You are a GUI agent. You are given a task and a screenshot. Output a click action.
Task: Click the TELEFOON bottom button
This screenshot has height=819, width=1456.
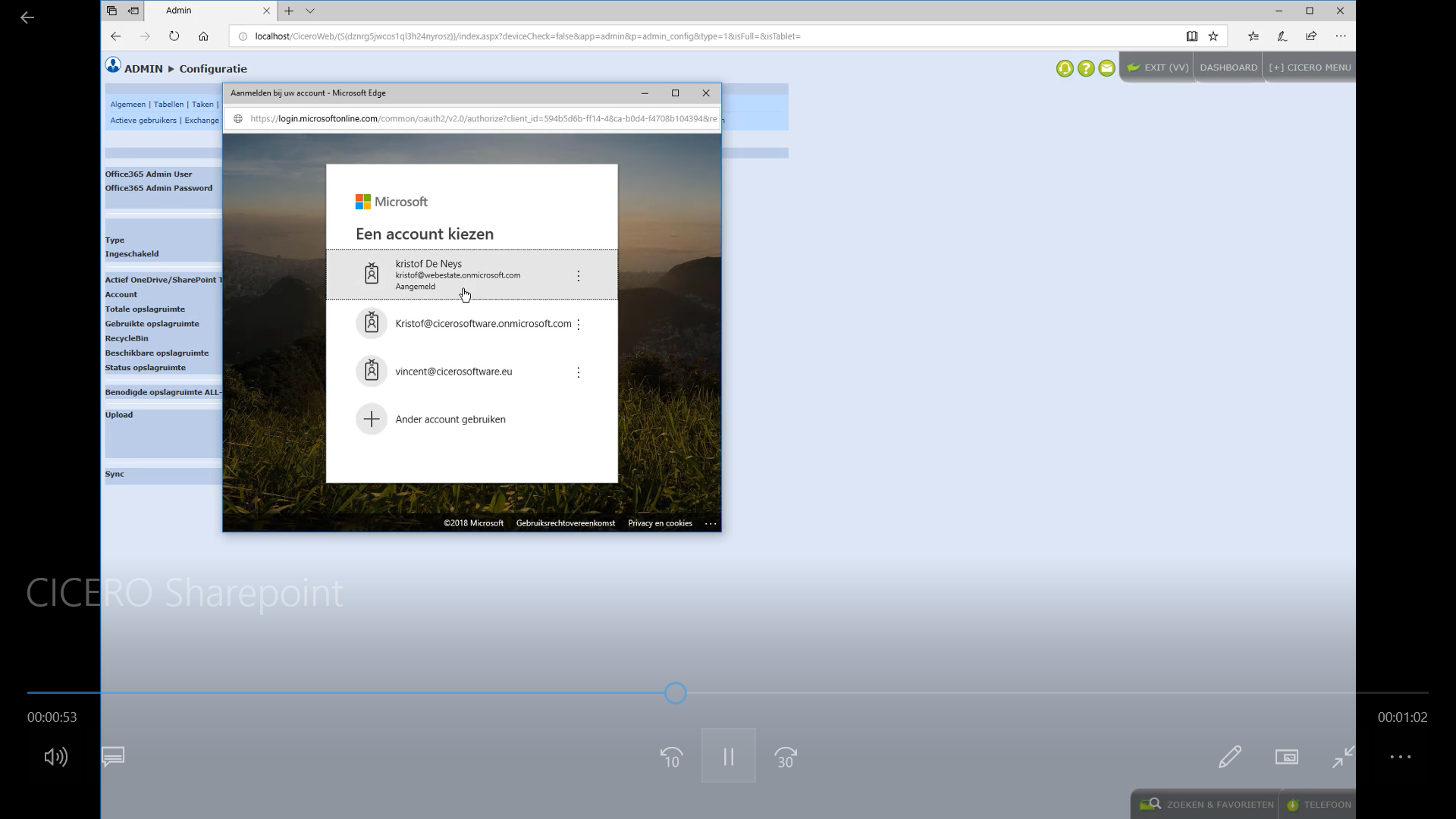(x=1318, y=805)
